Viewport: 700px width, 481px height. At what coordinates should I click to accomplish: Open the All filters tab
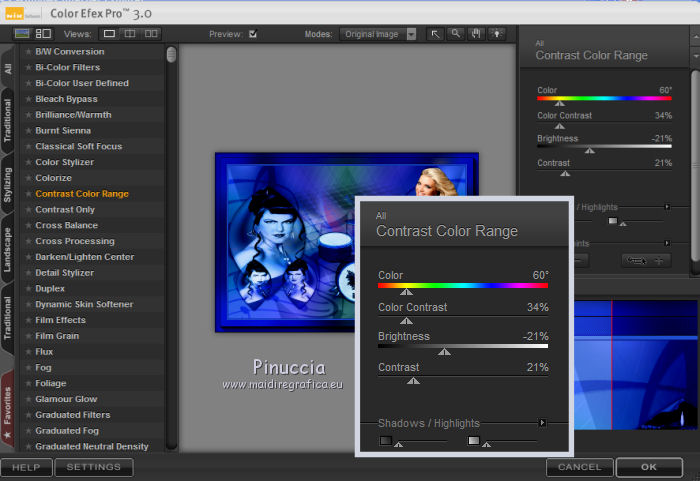pos(8,68)
